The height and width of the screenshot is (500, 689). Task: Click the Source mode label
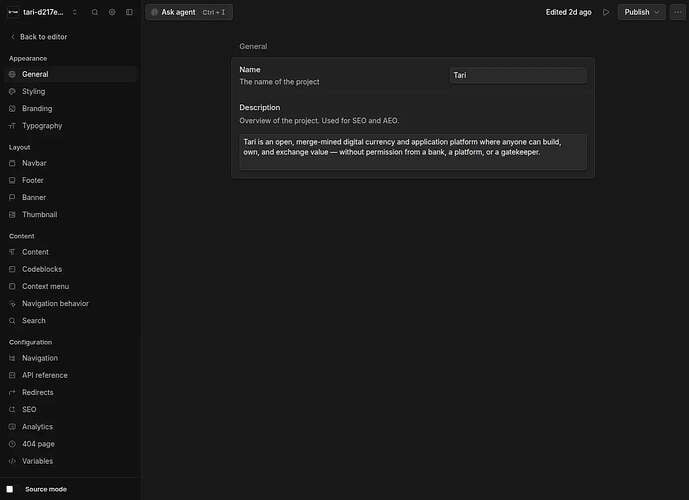click(46, 489)
